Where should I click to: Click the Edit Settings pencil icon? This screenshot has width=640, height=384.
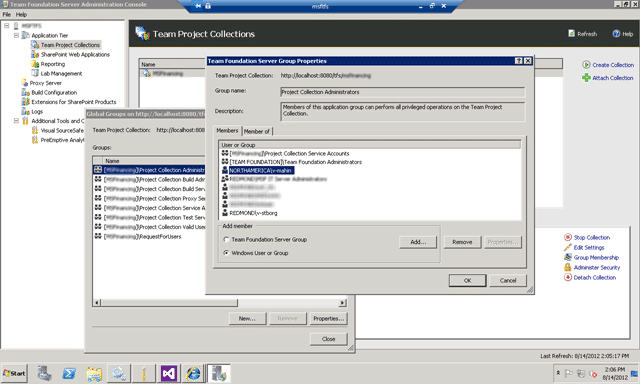click(x=568, y=247)
